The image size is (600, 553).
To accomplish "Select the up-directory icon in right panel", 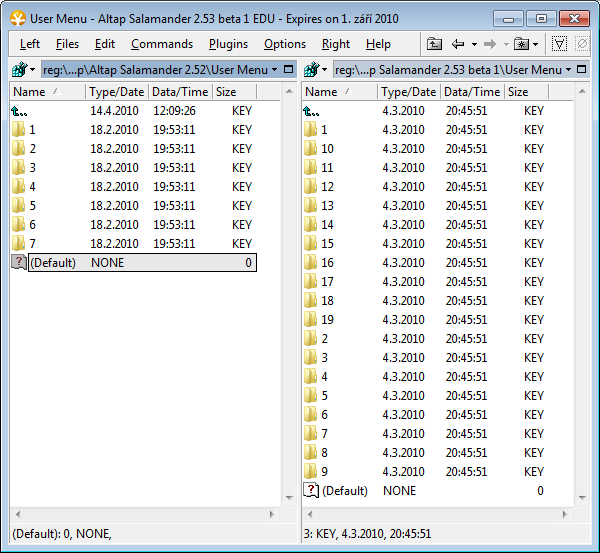I will (x=311, y=111).
